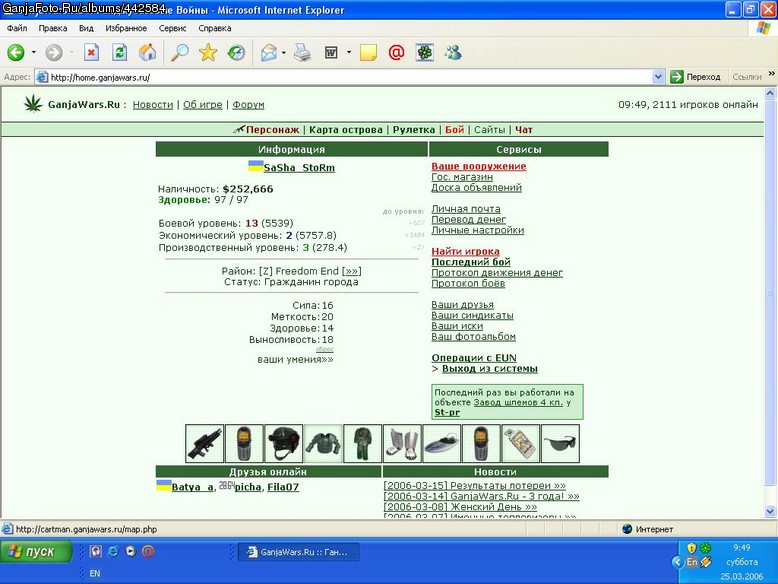The height and width of the screenshot is (584, 778).
Task: Click Internet Explorer quick launch icon
Action: pos(113,551)
